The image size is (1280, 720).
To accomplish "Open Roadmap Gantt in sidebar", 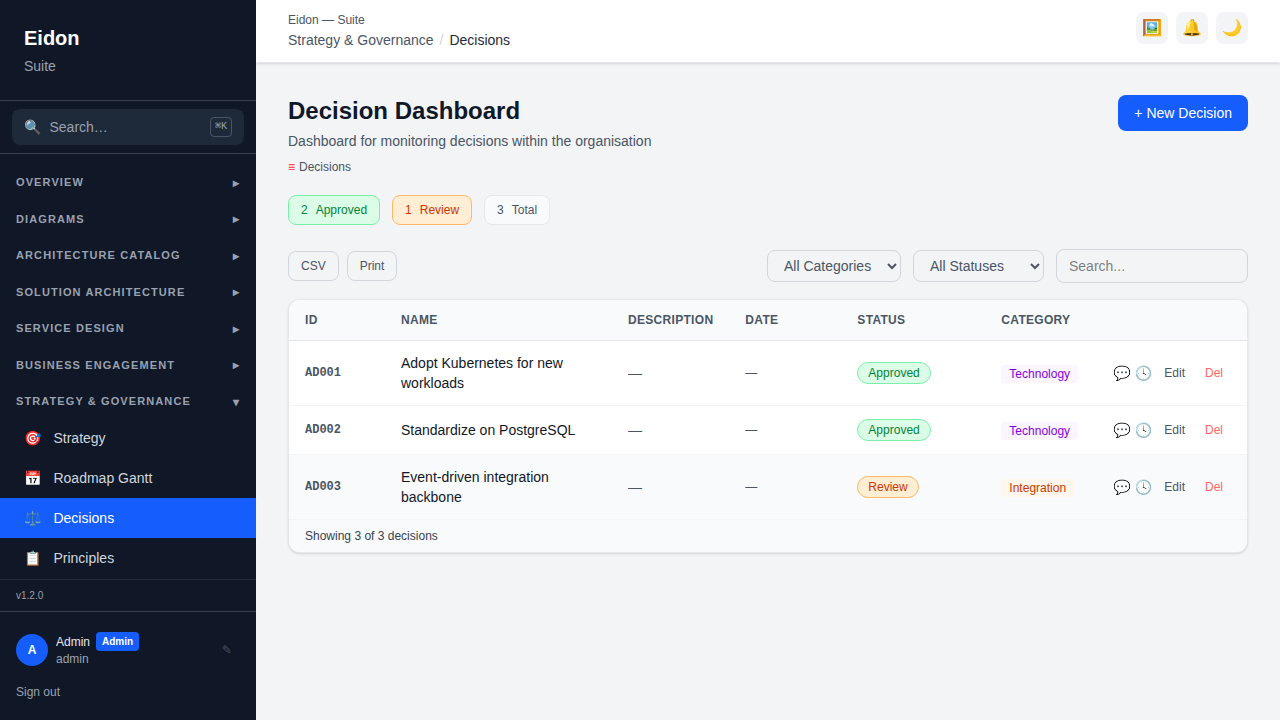I will (128, 478).
